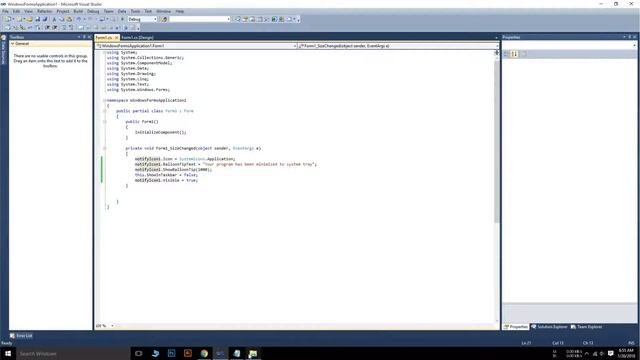Click the Alphabetical sort icon in Properties
The height and width of the screenshot is (360, 640).
(x=514, y=53)
